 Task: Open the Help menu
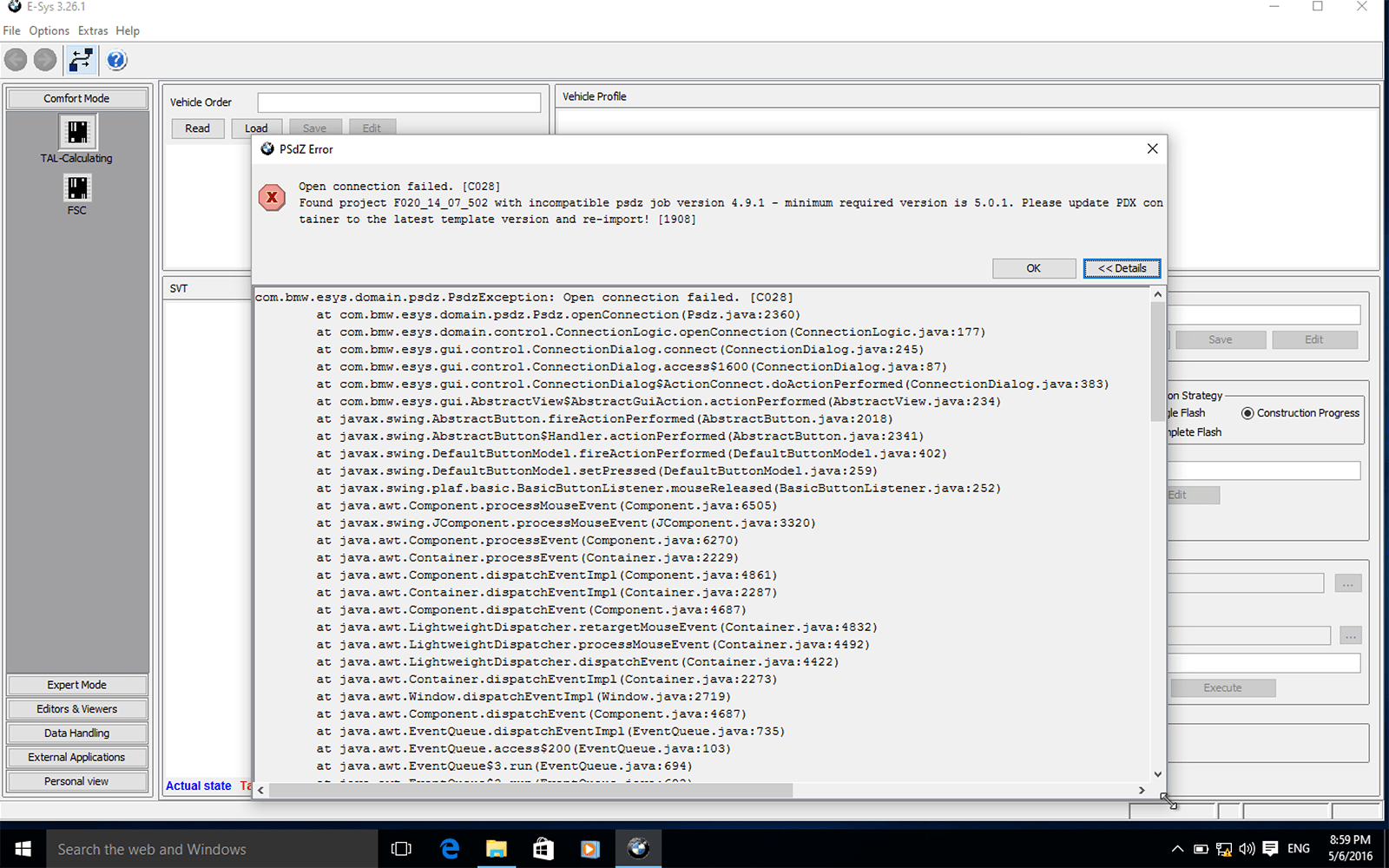128,30
